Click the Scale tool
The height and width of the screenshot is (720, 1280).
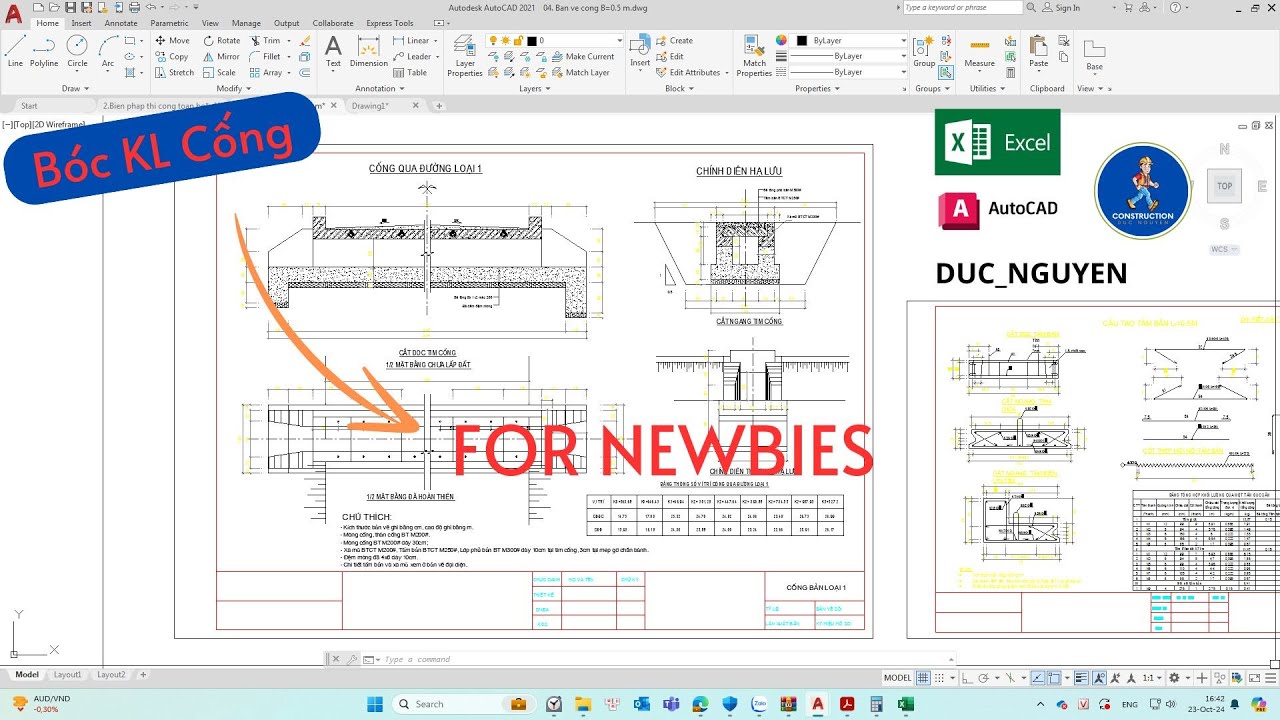coord(219,73)
